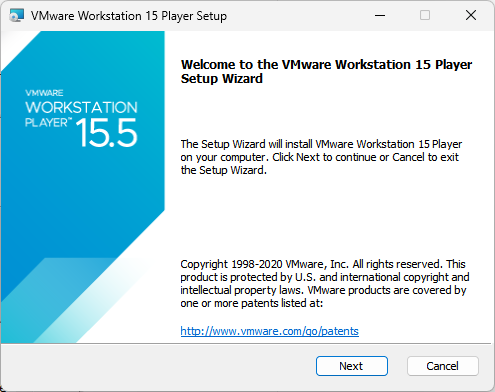
Task: Close the VMware Workstation 15 Player Setup window
Action: tap(471, 15)
